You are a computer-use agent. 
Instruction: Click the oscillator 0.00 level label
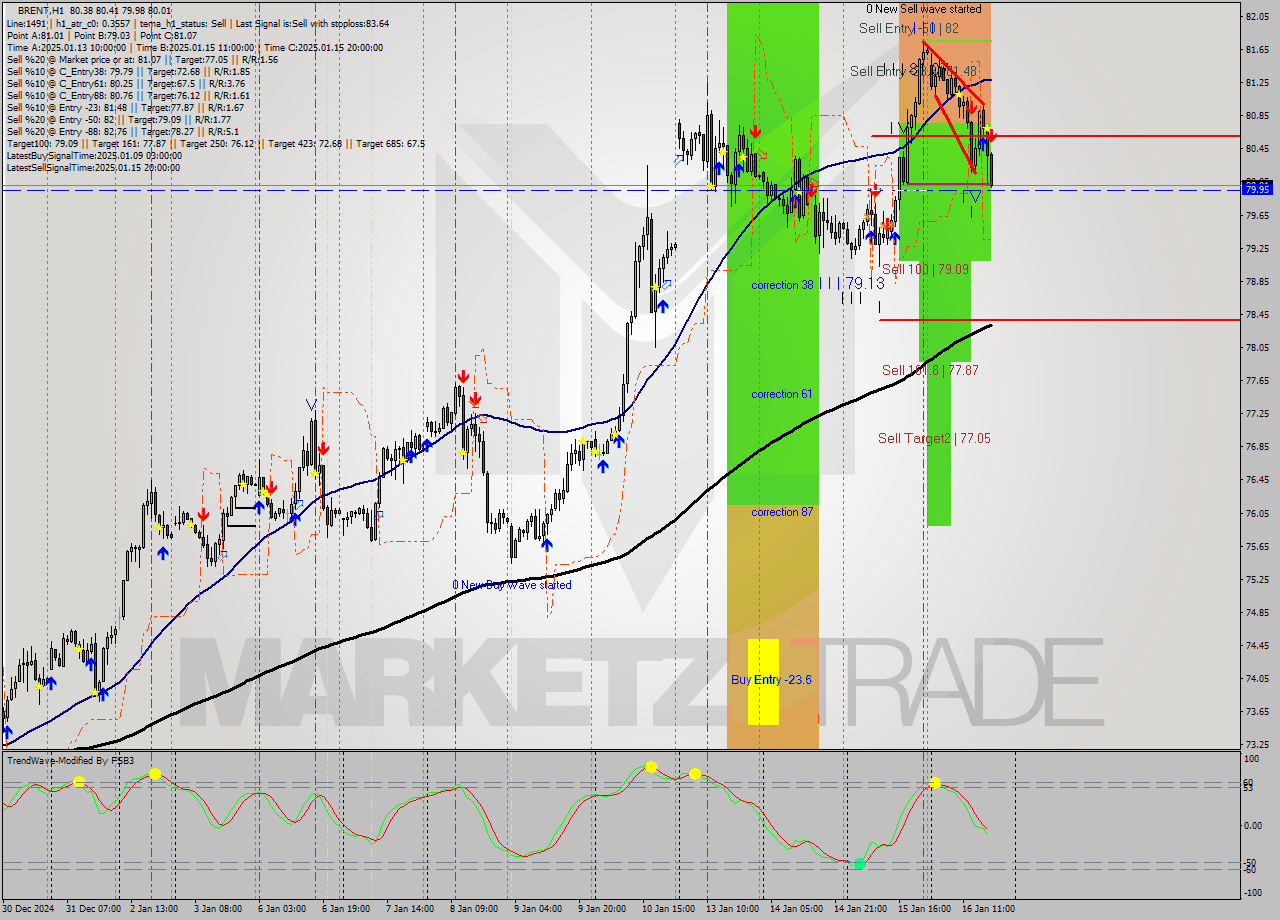(x=1255, y=826)
